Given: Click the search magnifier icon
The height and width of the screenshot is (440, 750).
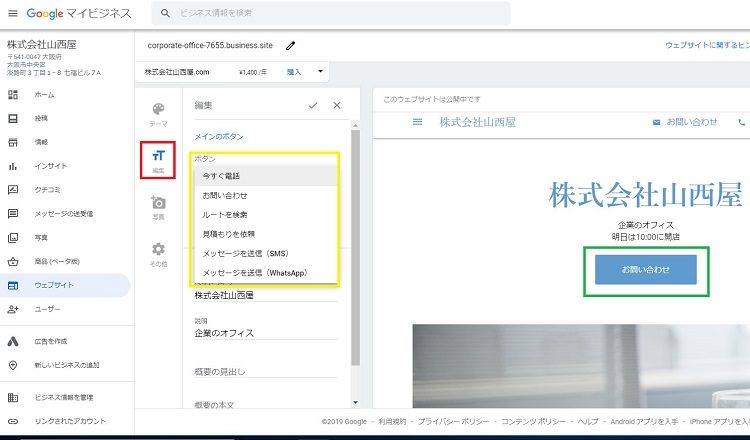Looking at the screenshot, I should (165, 13).
